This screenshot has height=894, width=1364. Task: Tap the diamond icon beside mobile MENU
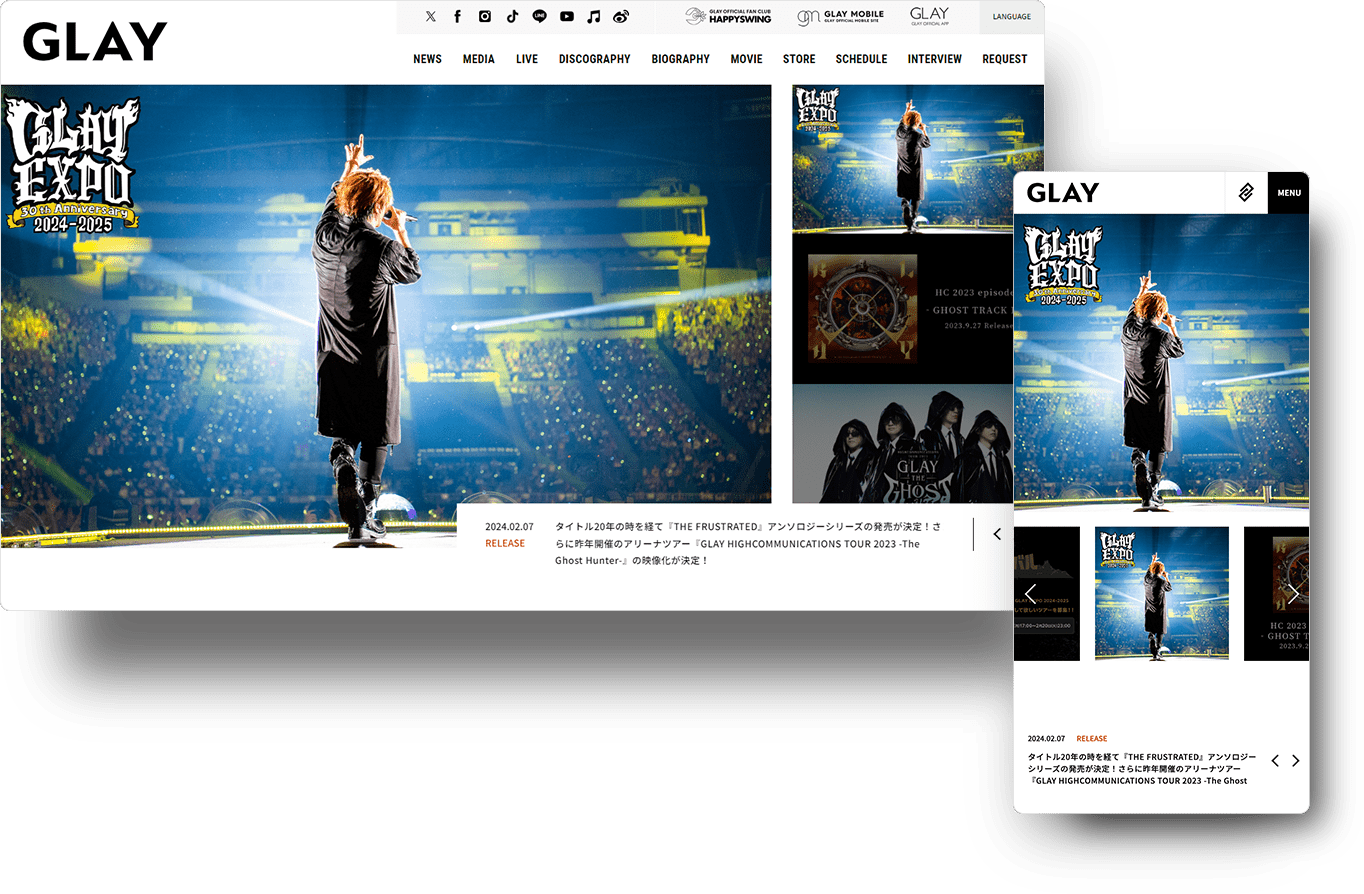click(x=1246, y=193)
